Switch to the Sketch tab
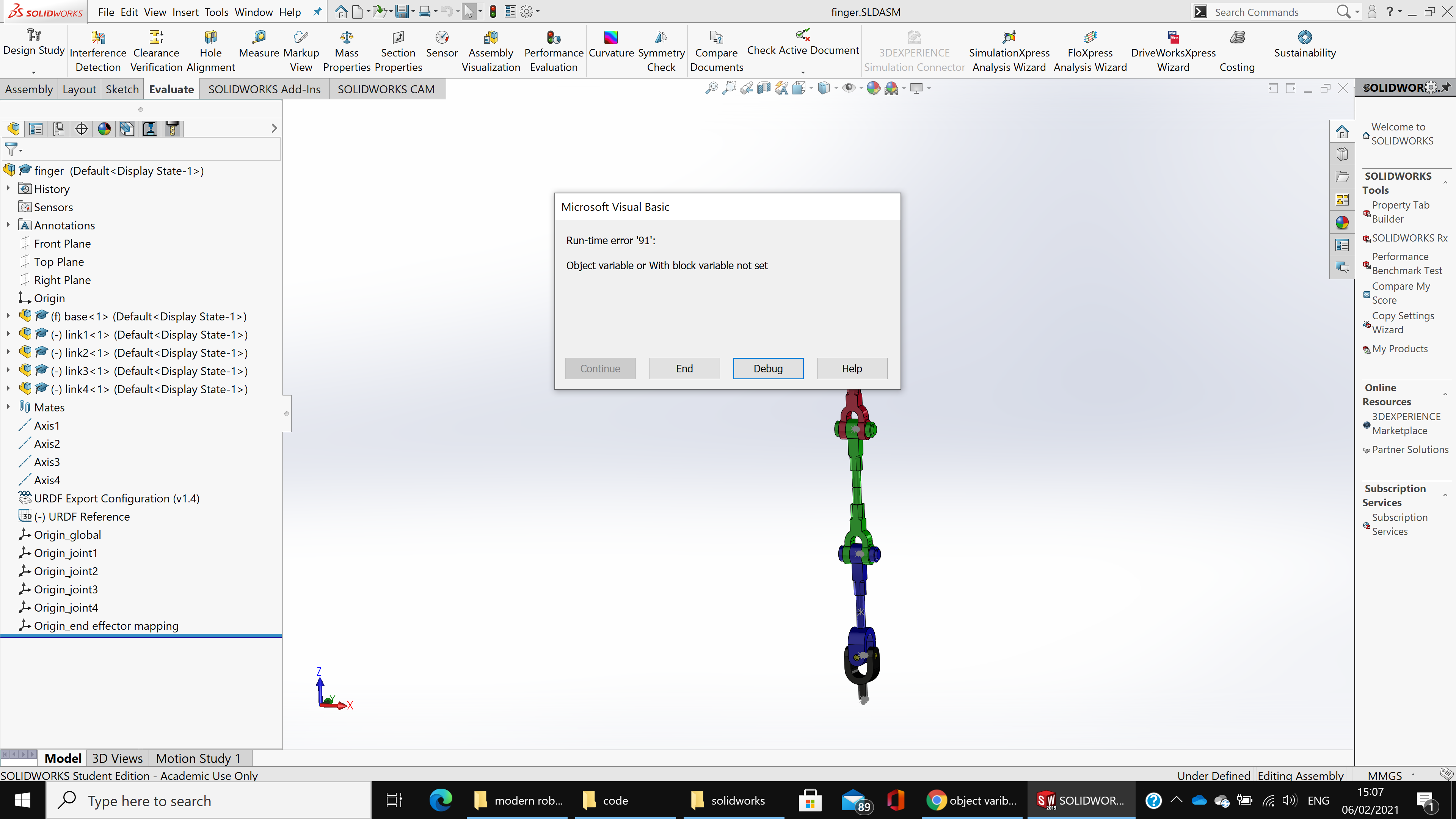Viewport: 1456px width, 819px height. 122,89
